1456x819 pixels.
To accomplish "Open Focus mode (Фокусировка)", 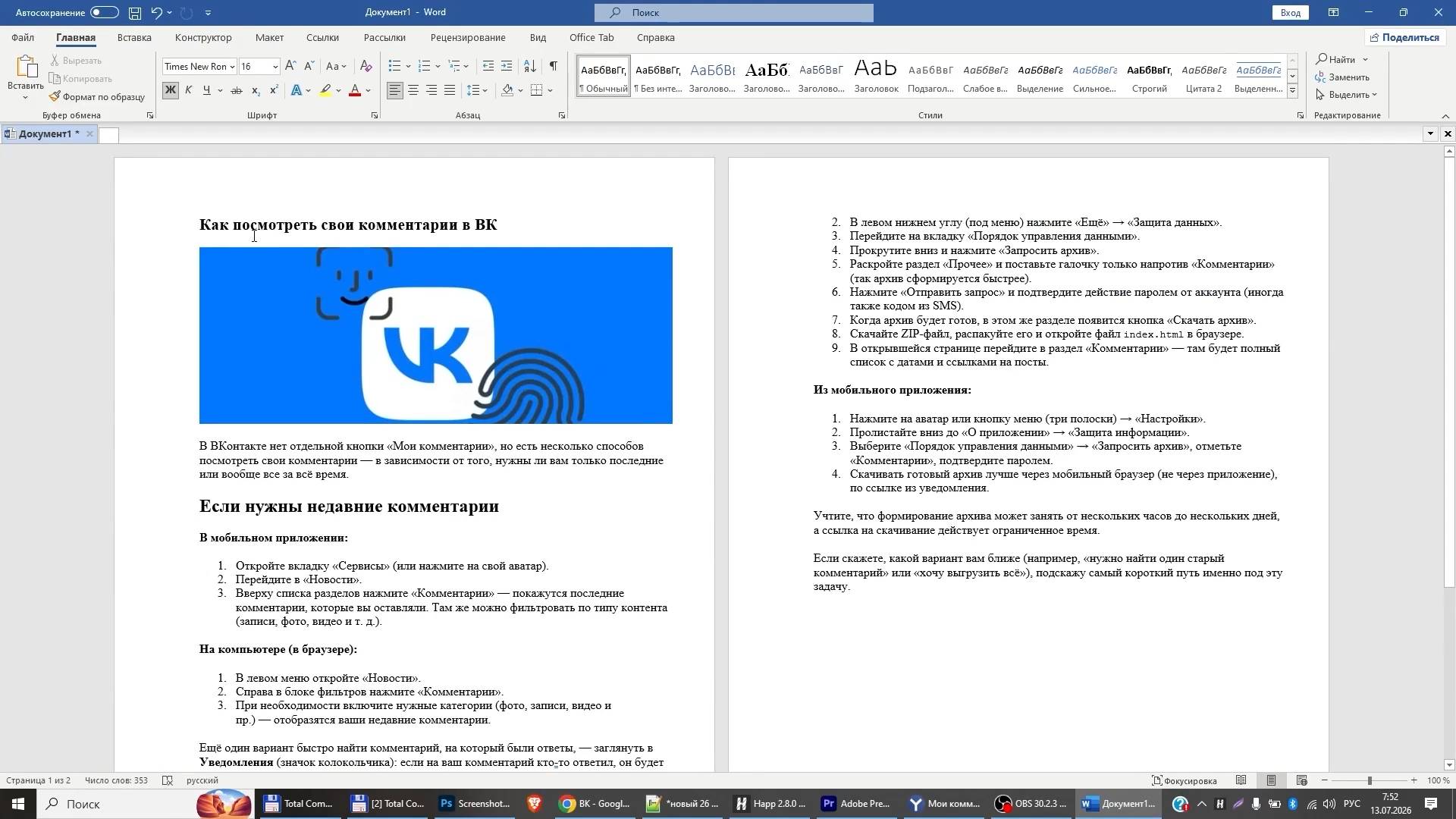I will pyautogui.click(x=1185, y=781).
